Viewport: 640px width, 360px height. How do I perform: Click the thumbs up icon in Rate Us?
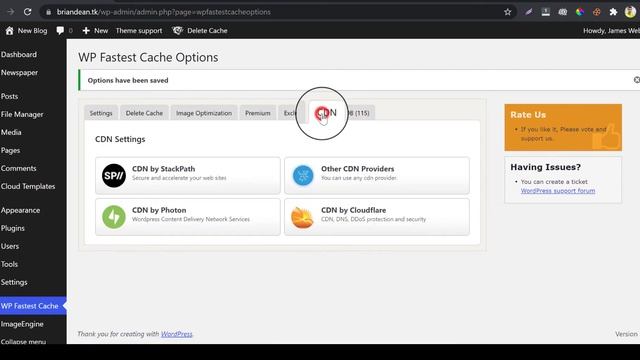[607, 138]
